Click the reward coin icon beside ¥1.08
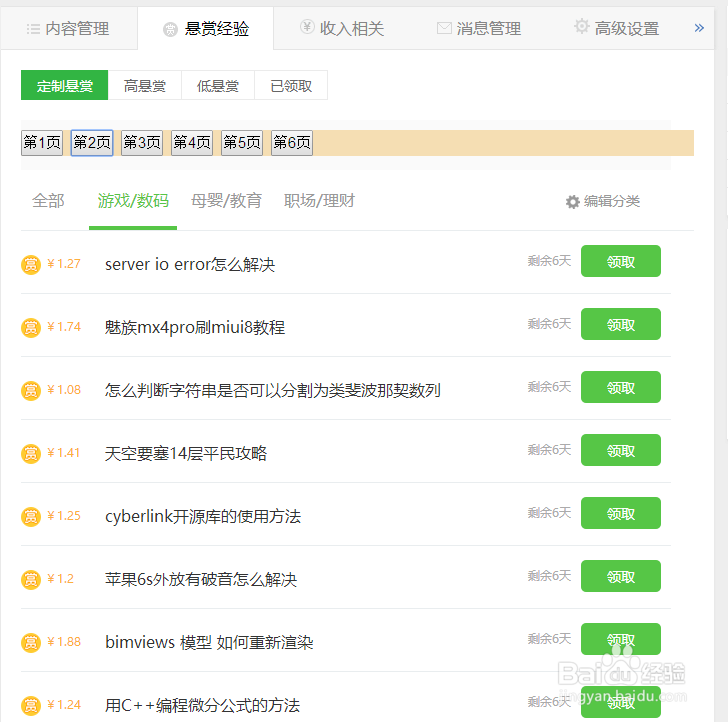The image size is (728, 722). pos(31,390)
